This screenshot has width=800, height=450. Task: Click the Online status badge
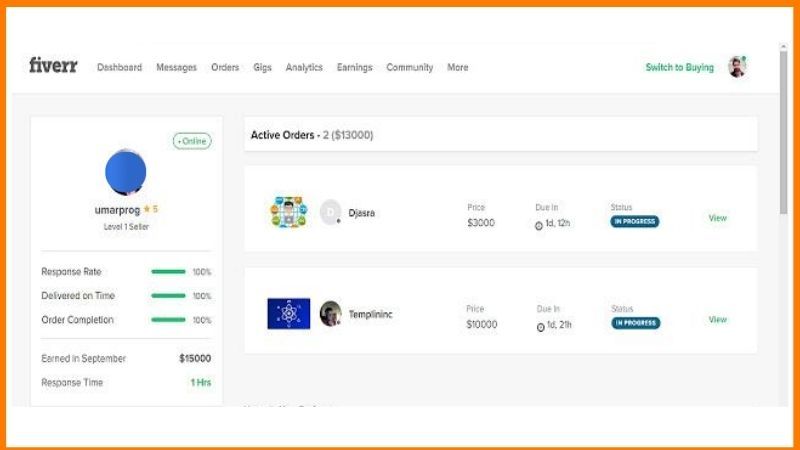(x=192, y=141)
